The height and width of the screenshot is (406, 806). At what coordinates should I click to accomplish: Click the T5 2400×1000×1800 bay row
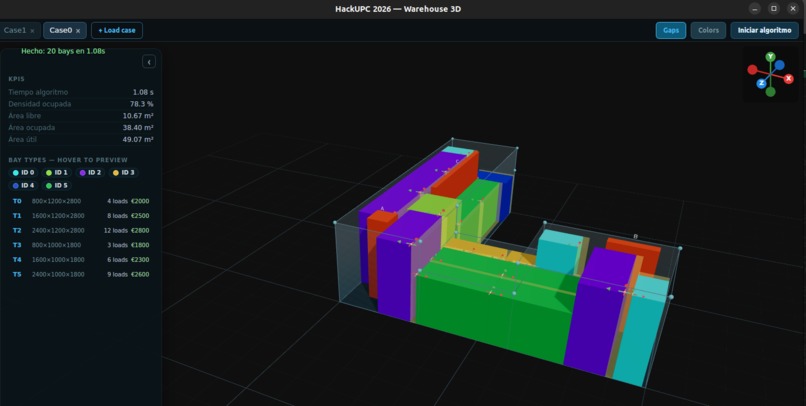81,274
